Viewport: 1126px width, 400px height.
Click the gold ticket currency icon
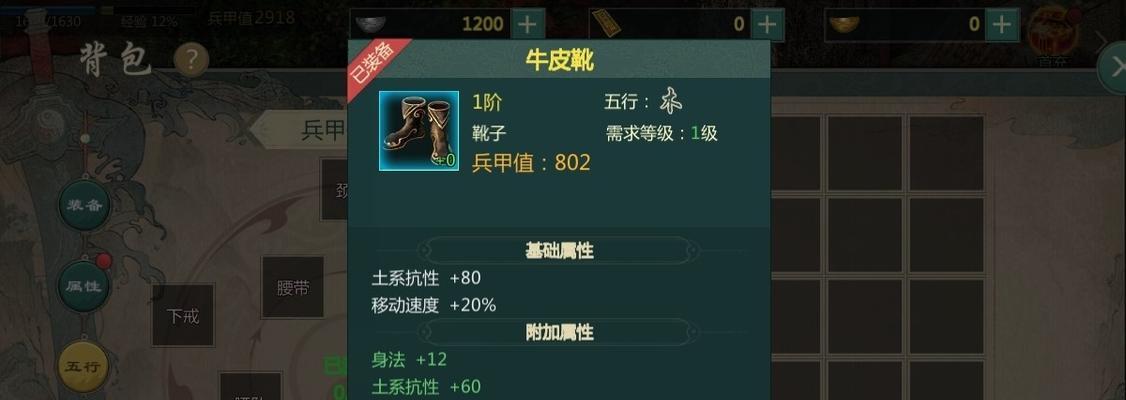(x=609, y=25)
